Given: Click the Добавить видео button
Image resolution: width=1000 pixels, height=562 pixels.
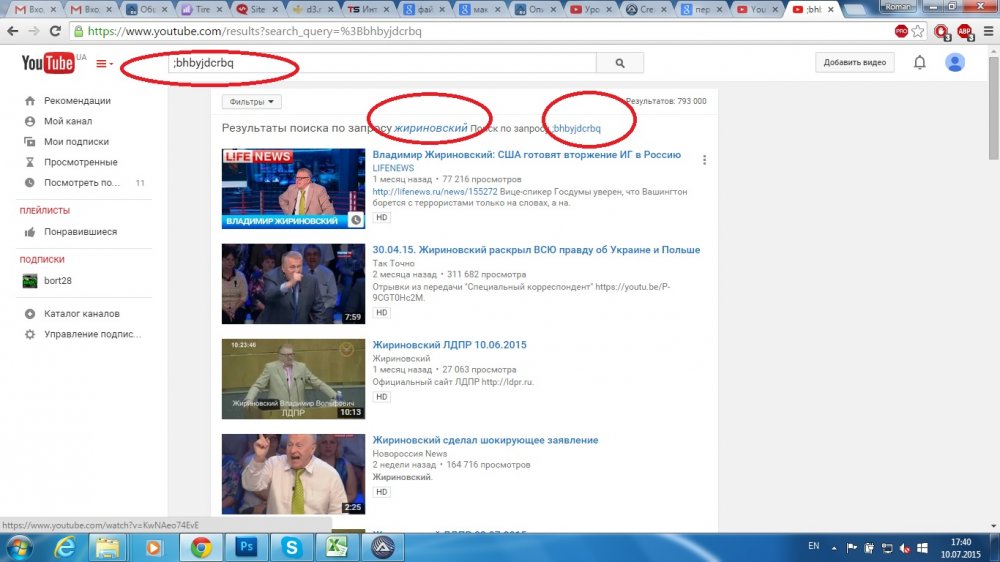Looking at the screenshot, I should point(854,63).
